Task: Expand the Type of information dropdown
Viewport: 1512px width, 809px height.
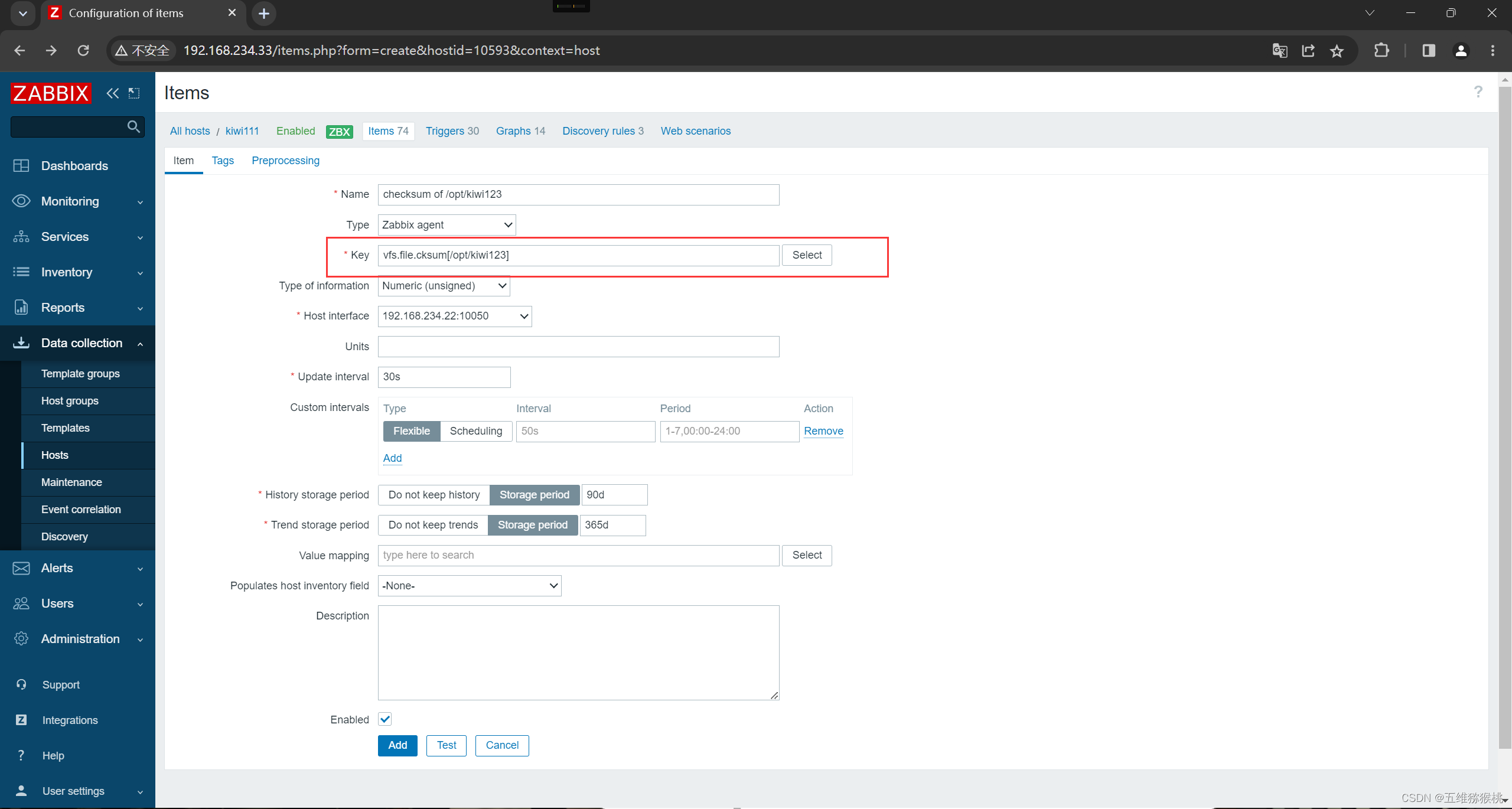Action: (444, 285)
